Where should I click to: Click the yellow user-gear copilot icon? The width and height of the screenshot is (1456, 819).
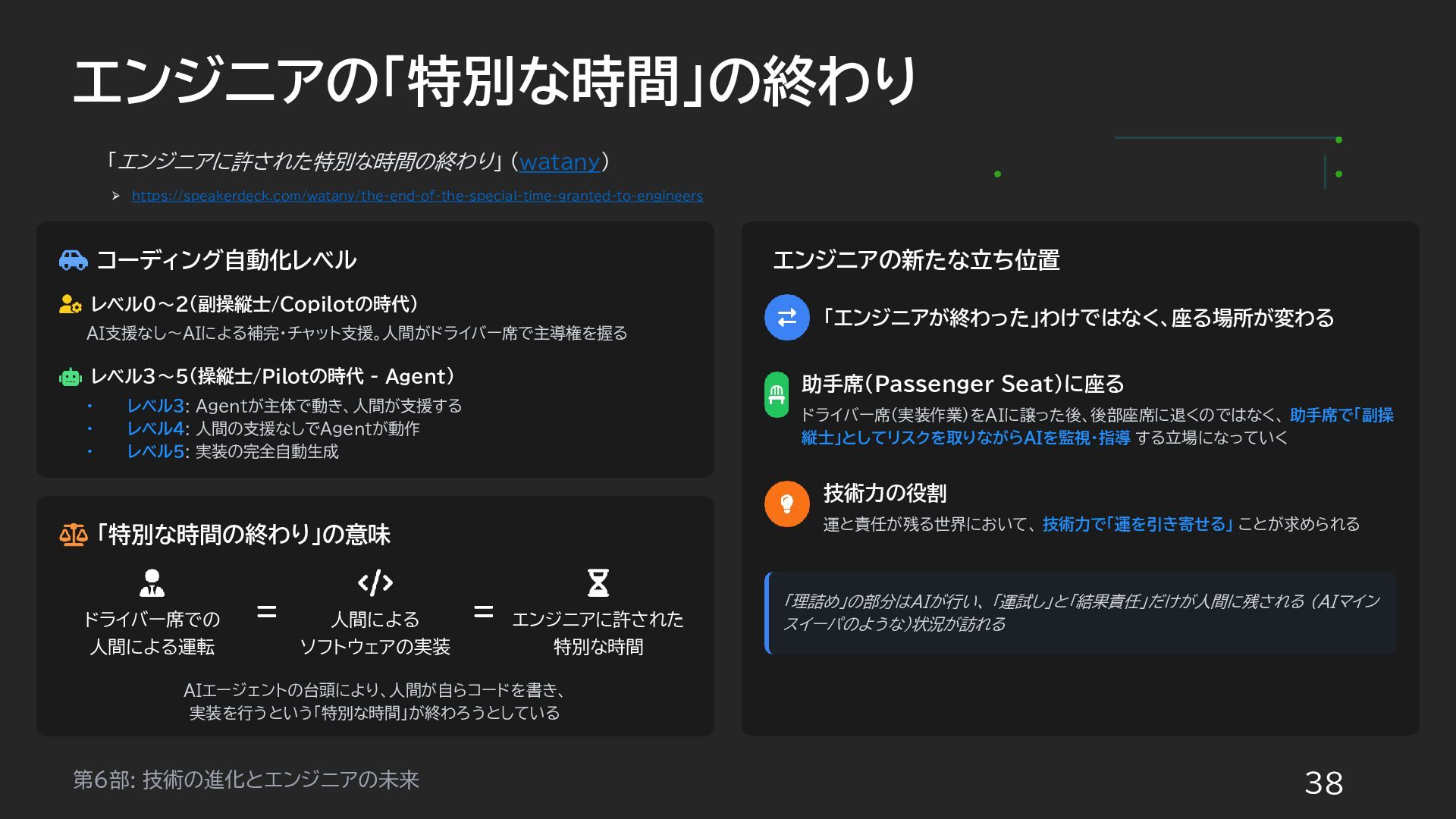click(70, 304)
